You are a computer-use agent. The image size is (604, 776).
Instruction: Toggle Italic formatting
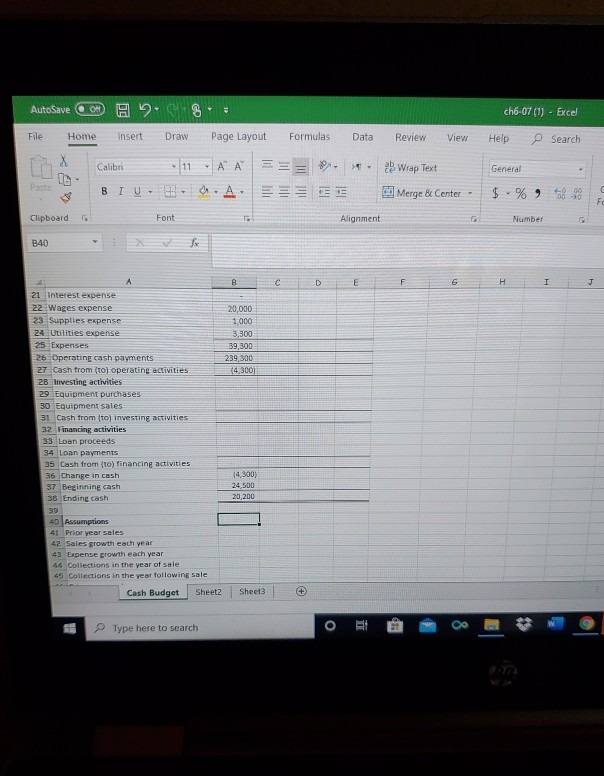(120, 191)
